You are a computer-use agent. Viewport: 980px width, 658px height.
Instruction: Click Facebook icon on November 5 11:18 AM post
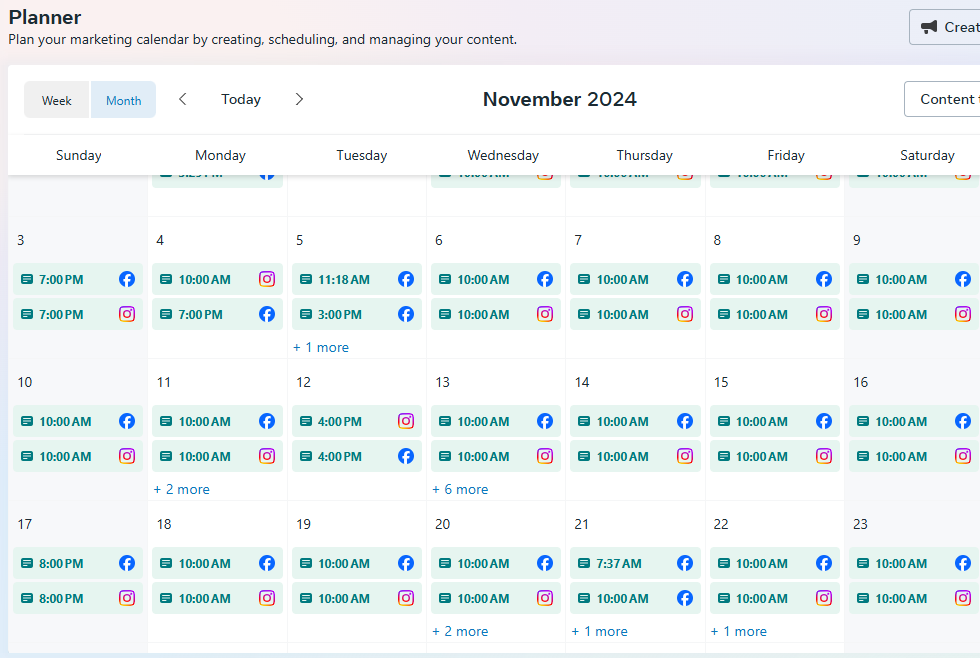click(x=406, y=279)
